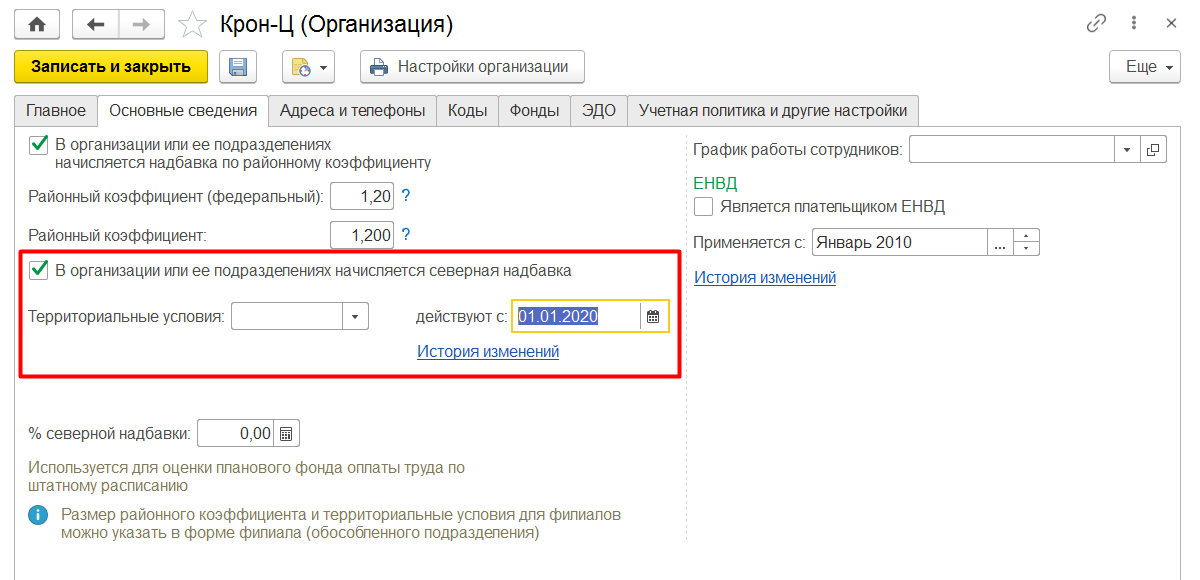Switch to the Коды tab
This screenshot has height=580, width=1200.
point(468,111)
